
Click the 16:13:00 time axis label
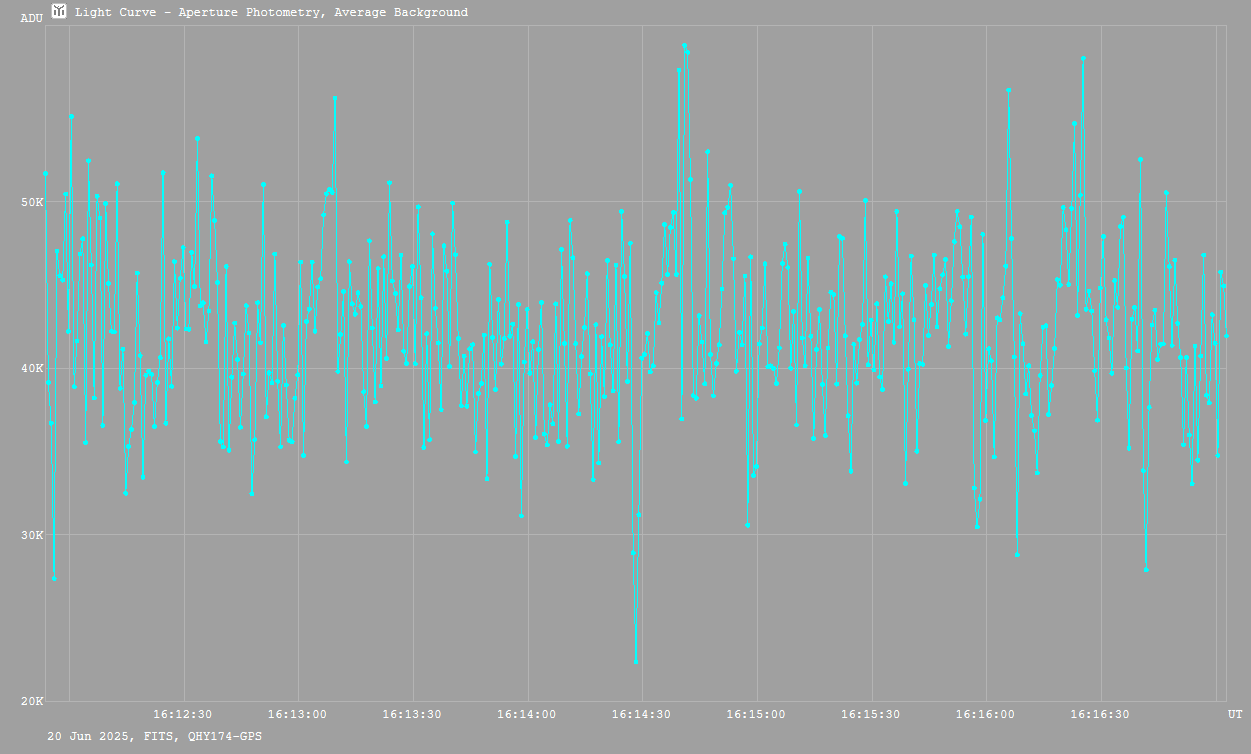point(297,714)
